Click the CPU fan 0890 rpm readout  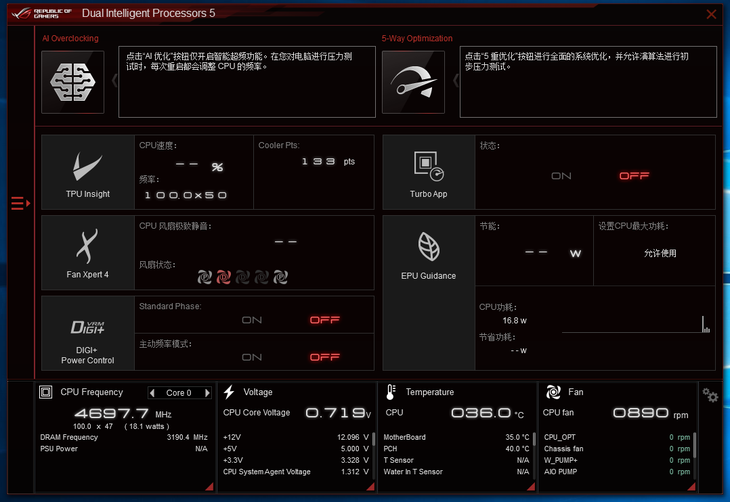[x=650, y=413]
